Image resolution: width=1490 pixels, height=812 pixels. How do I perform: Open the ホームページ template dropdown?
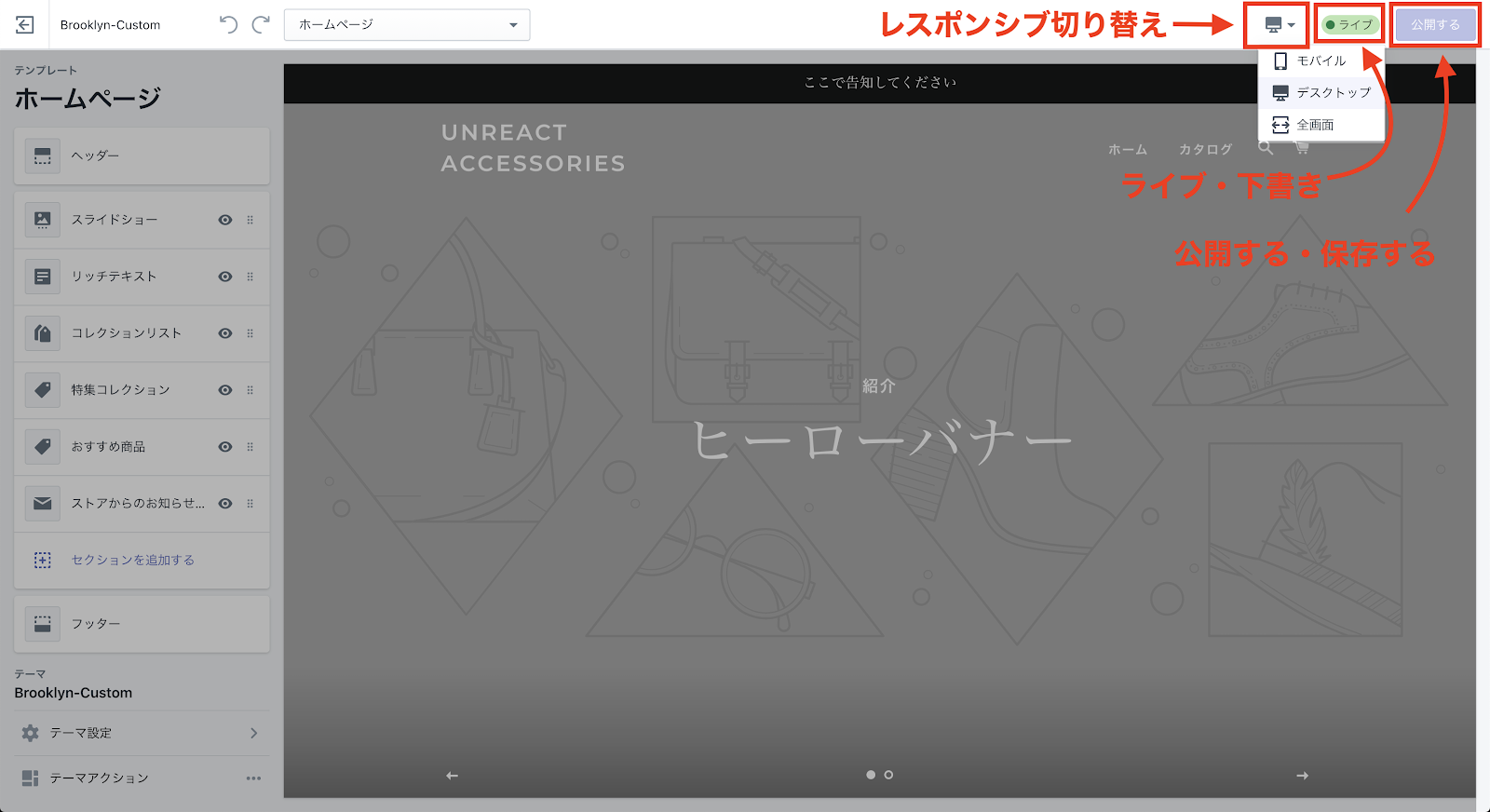click(x=407, y=25)
